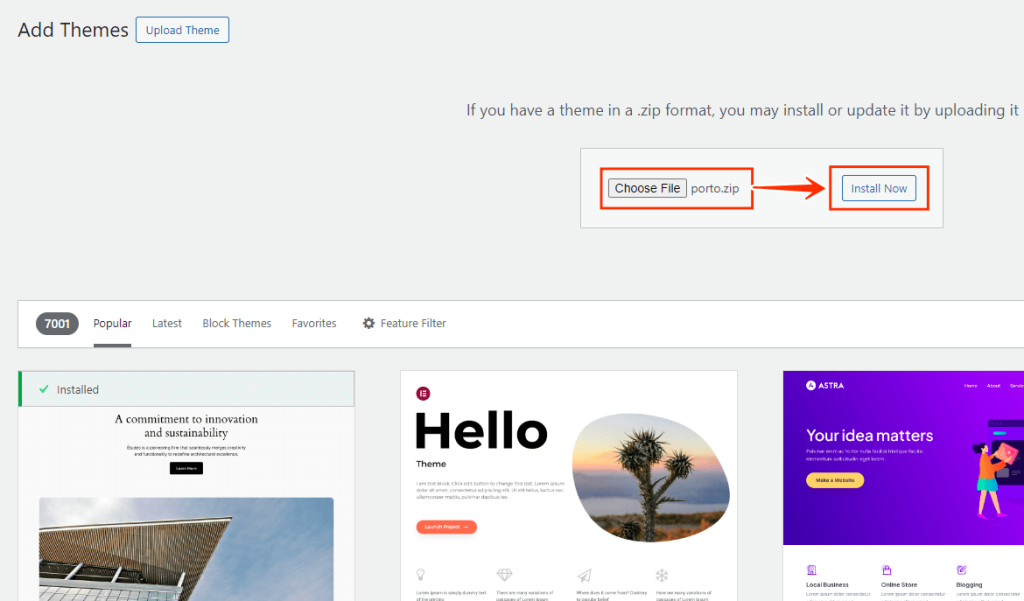This screenshot has height=601, width=1024.
Task: Click the 7001 theme count badge
Action: pyautogui.click(x=57, y=323)
